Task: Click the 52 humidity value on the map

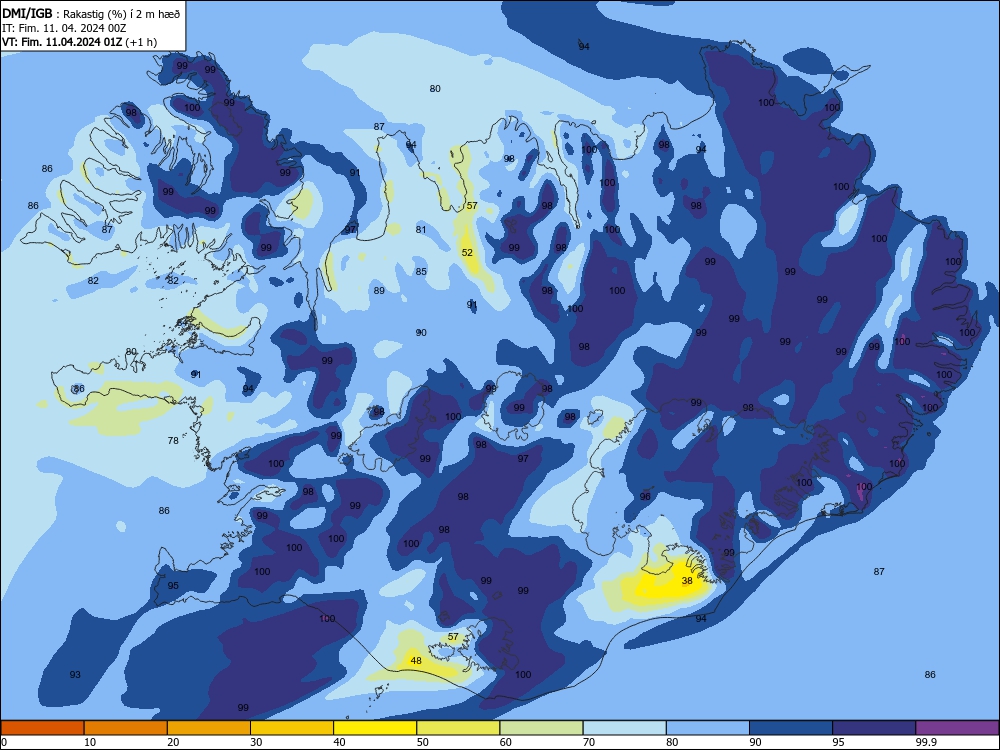Action: click(x=467, y=253)
